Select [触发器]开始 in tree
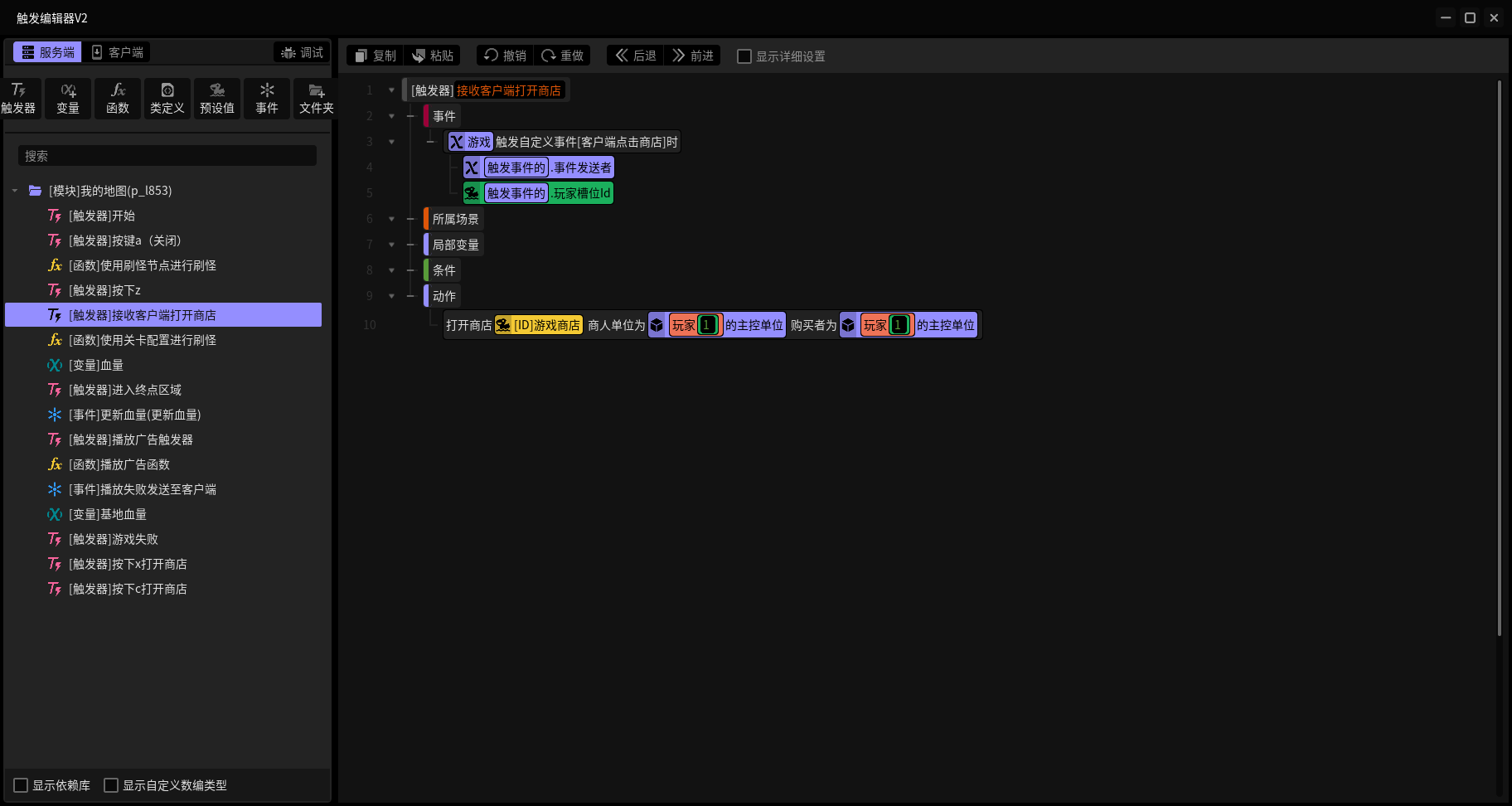The image size is (1512, 806). tap(163, 216)
